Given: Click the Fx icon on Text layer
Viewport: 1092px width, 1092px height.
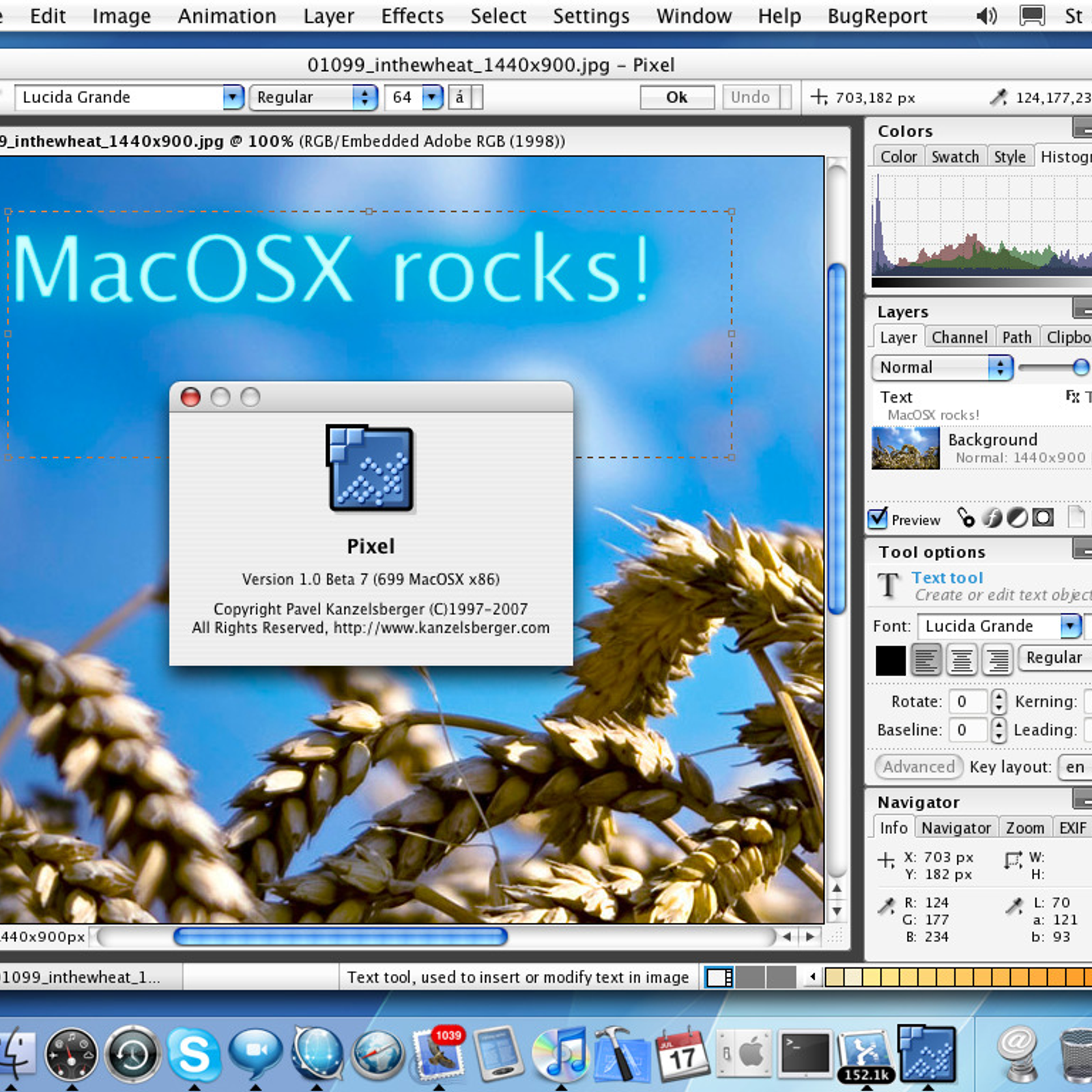Looking at the screenshot, I should tap(1072, 396).
